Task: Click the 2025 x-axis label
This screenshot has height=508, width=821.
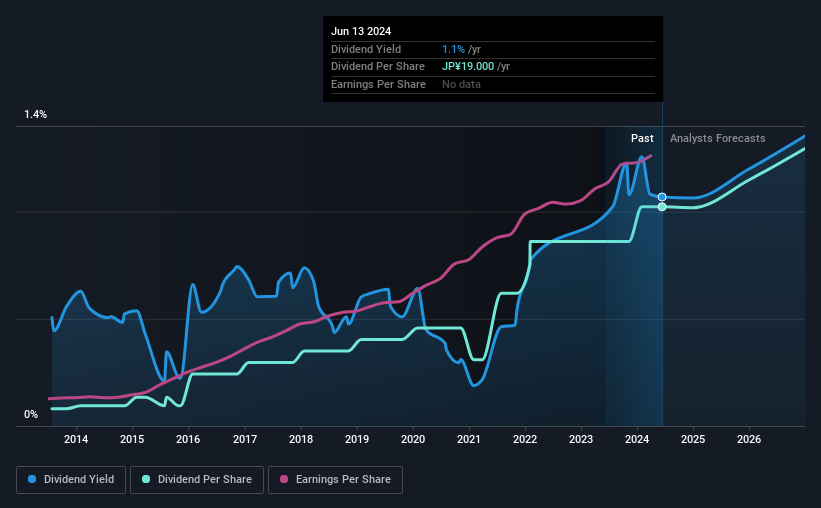Action: 693,439
